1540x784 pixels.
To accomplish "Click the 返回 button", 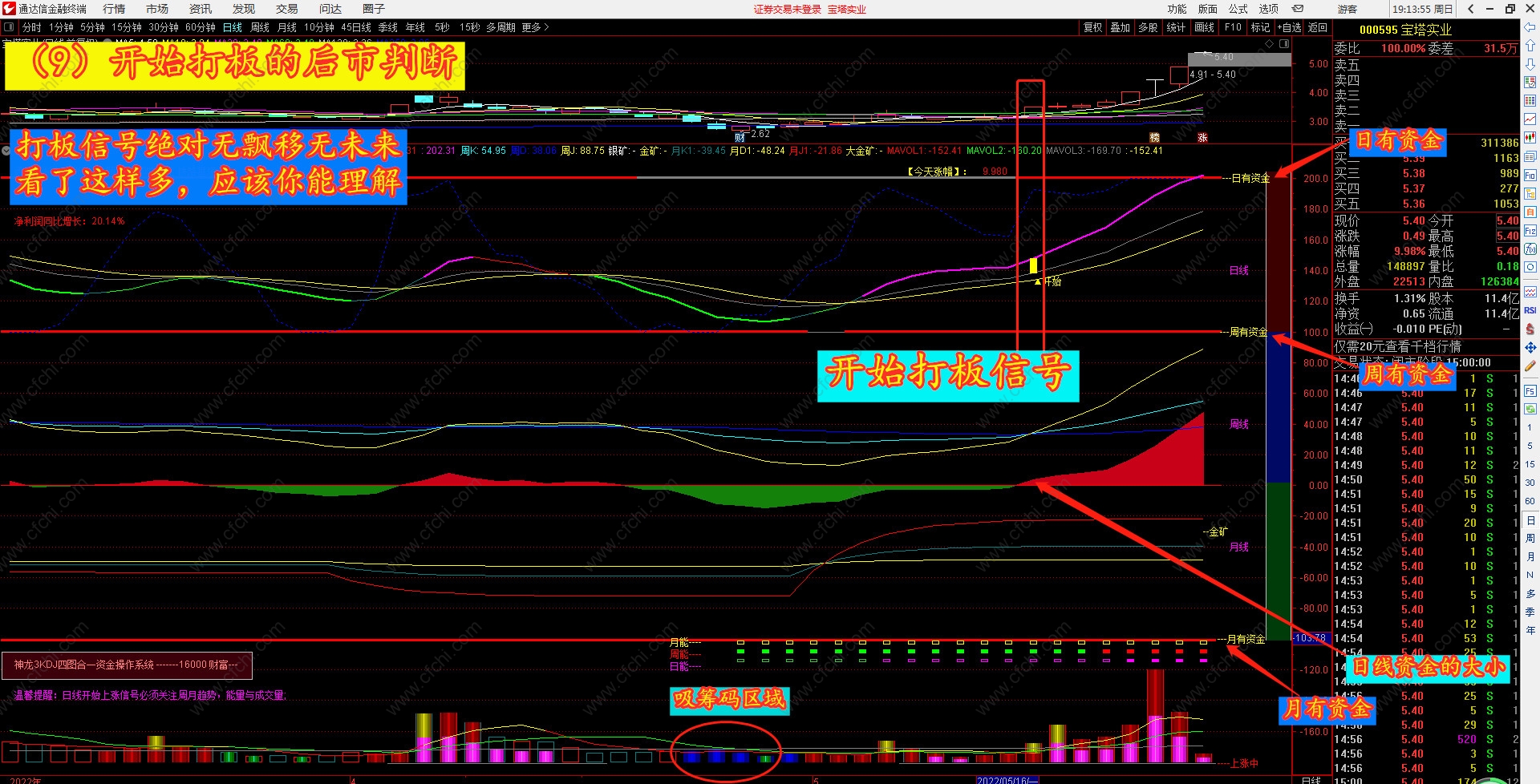I will pos(1318,27).
